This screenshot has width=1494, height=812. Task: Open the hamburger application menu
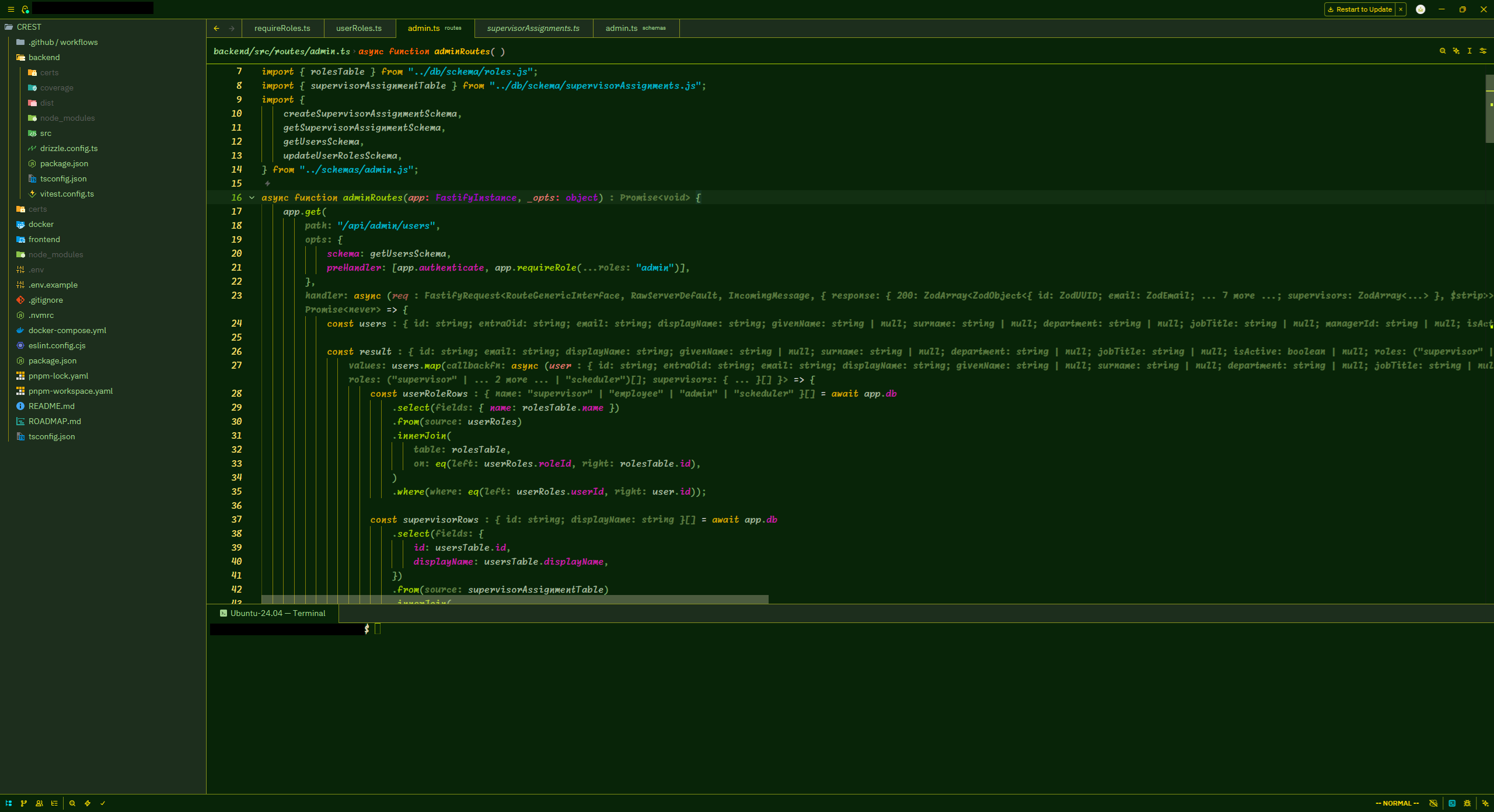(11, 9)
